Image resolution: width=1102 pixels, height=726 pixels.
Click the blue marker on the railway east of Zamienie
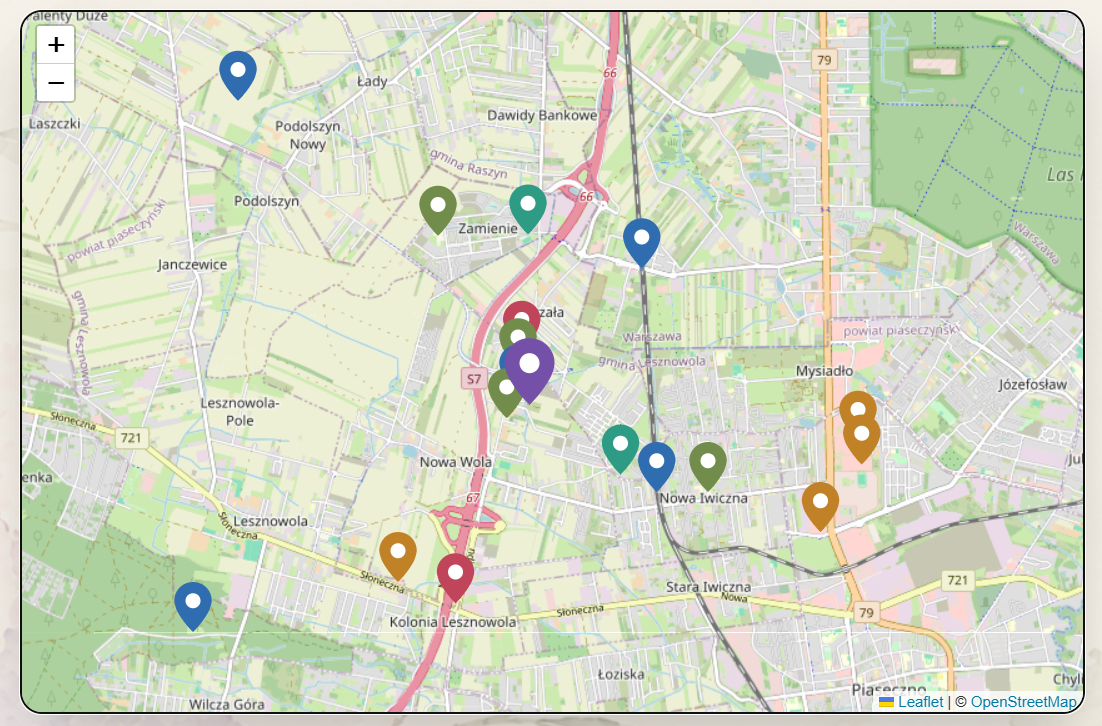[642, 243]
